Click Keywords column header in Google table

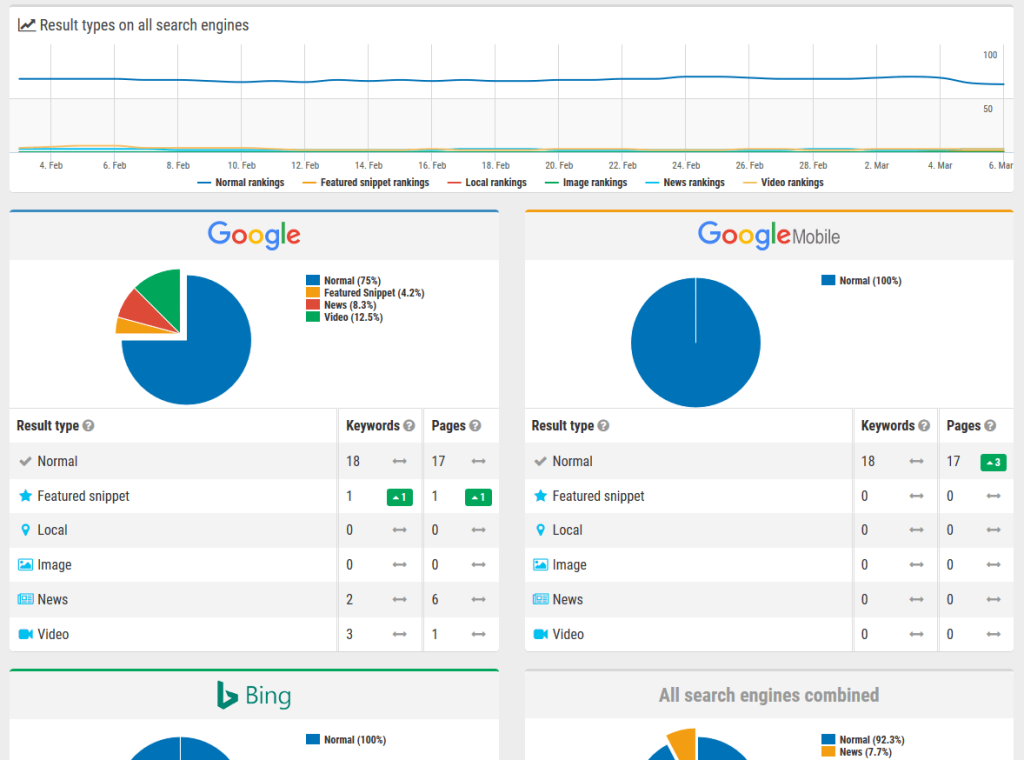pyautogui.click(x=372, y=426)
